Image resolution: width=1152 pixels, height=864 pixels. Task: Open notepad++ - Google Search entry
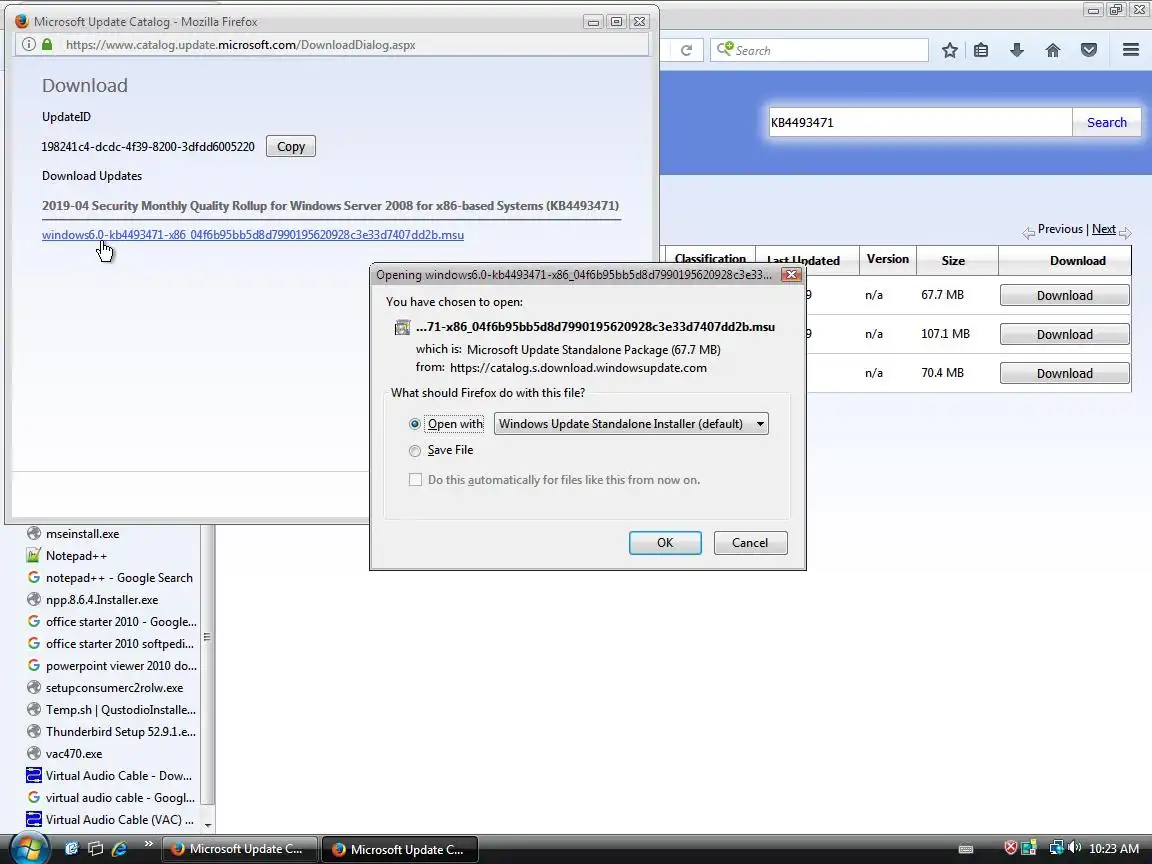point(118,578)
